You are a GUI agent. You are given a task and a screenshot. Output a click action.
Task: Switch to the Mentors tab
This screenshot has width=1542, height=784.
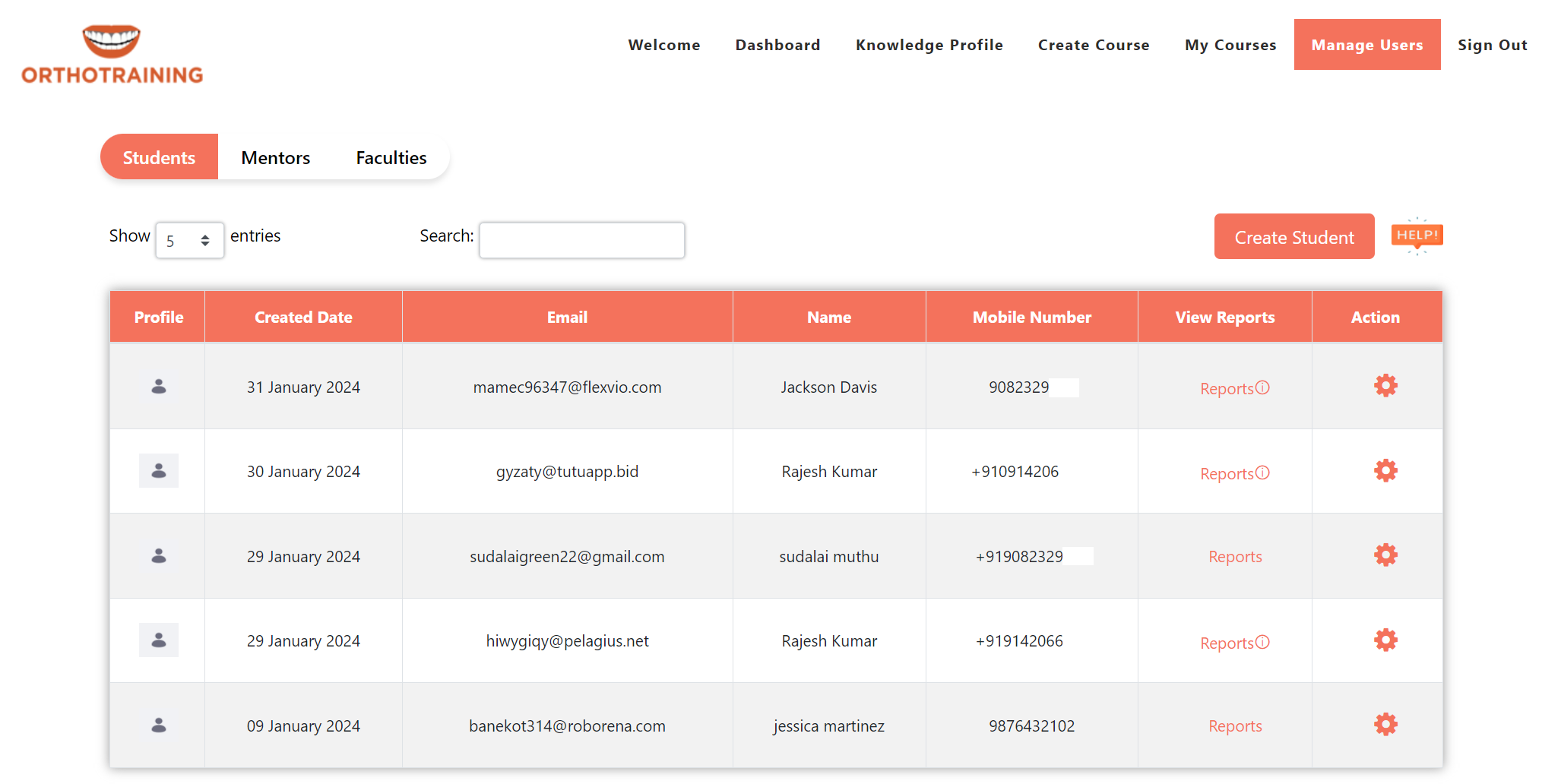pyautogui.click(x=275, y=158)
